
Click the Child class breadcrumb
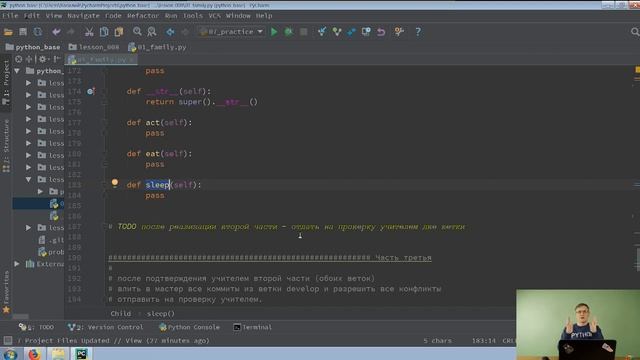coord(121,313)
